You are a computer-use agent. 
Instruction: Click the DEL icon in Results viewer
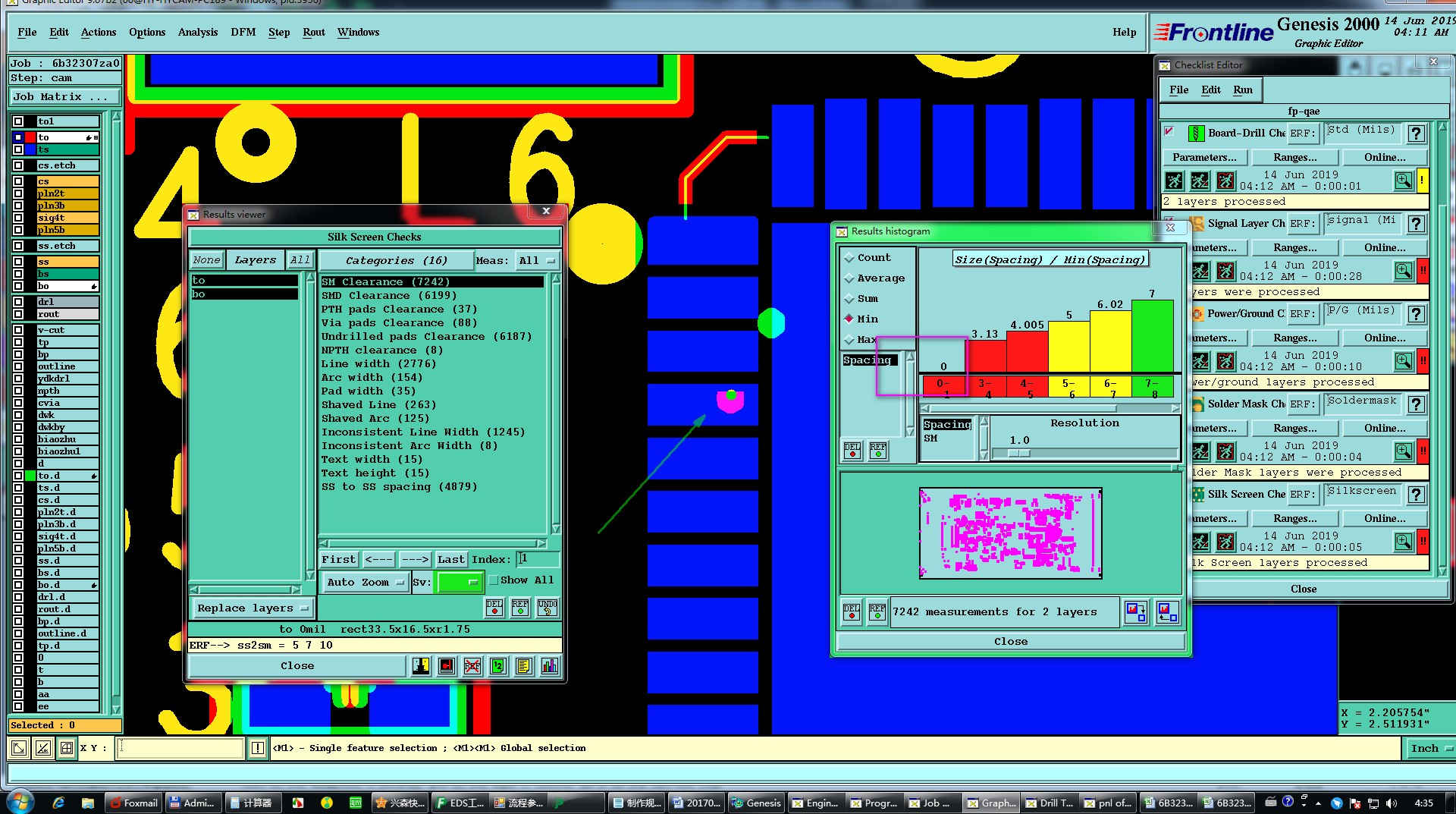494,608
